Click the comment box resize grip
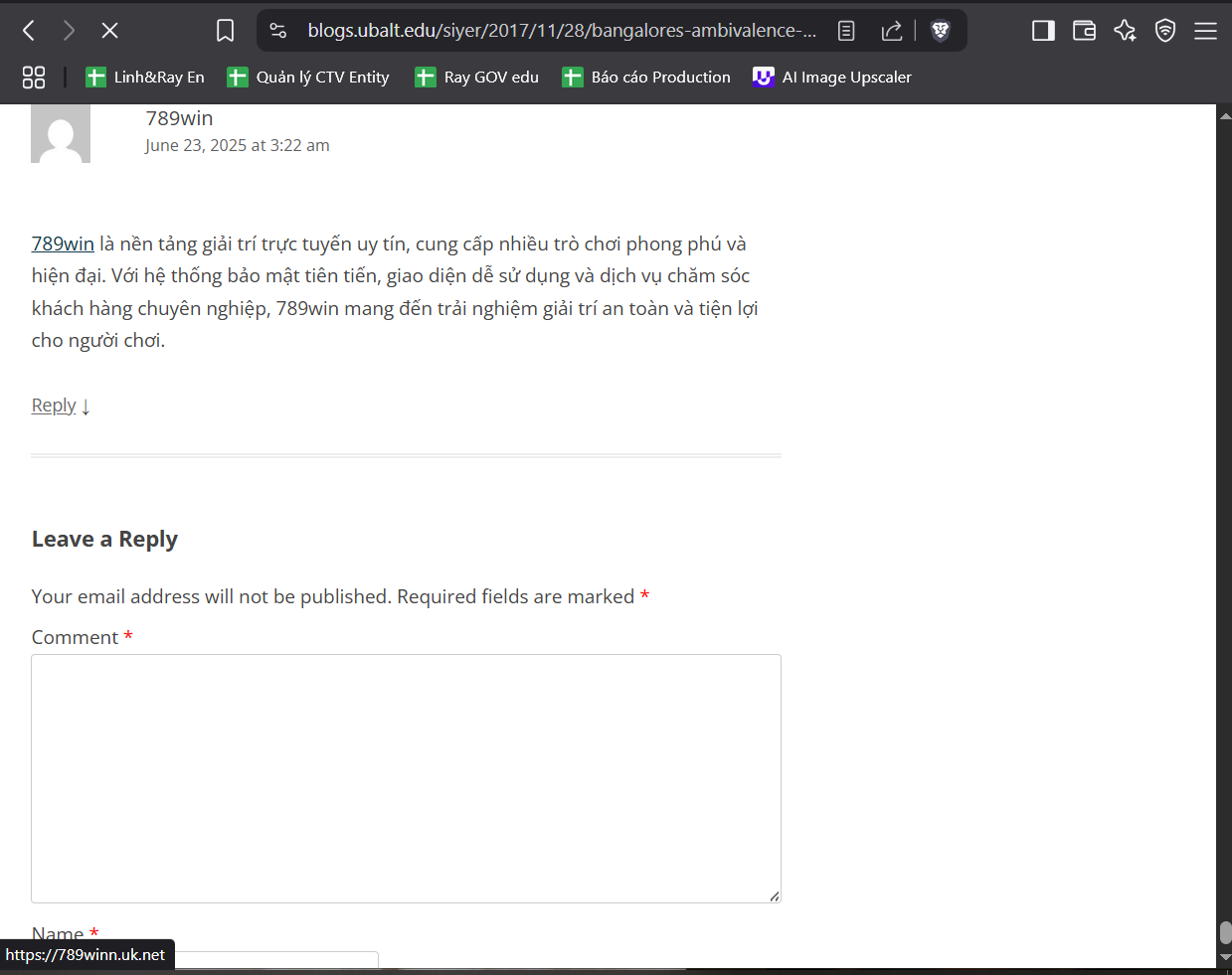The width and height of the screenshot is (1232, 975). tap(774, 895)
